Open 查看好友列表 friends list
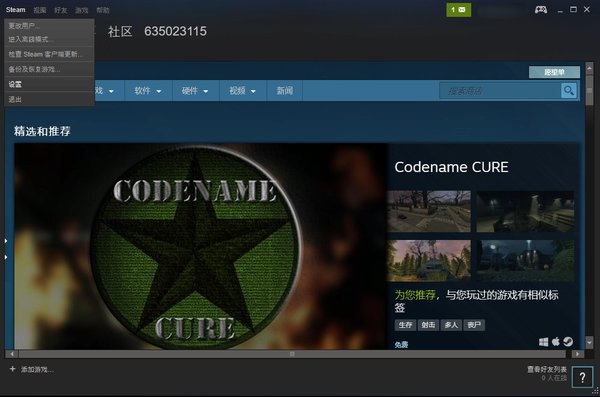Screen dimensions: 600x397 [547, 369]
